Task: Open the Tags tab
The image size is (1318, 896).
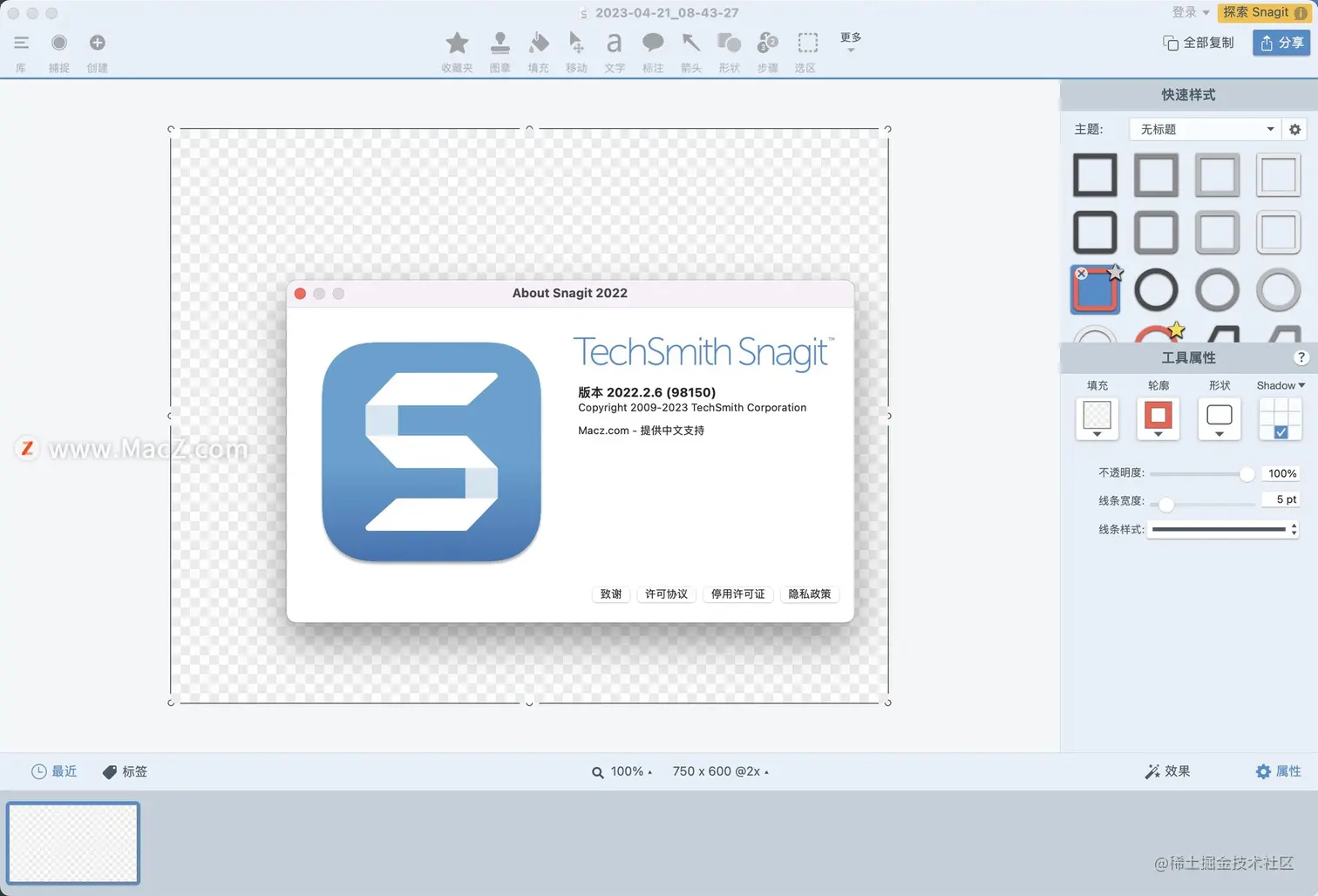Action: click(125, 771)
